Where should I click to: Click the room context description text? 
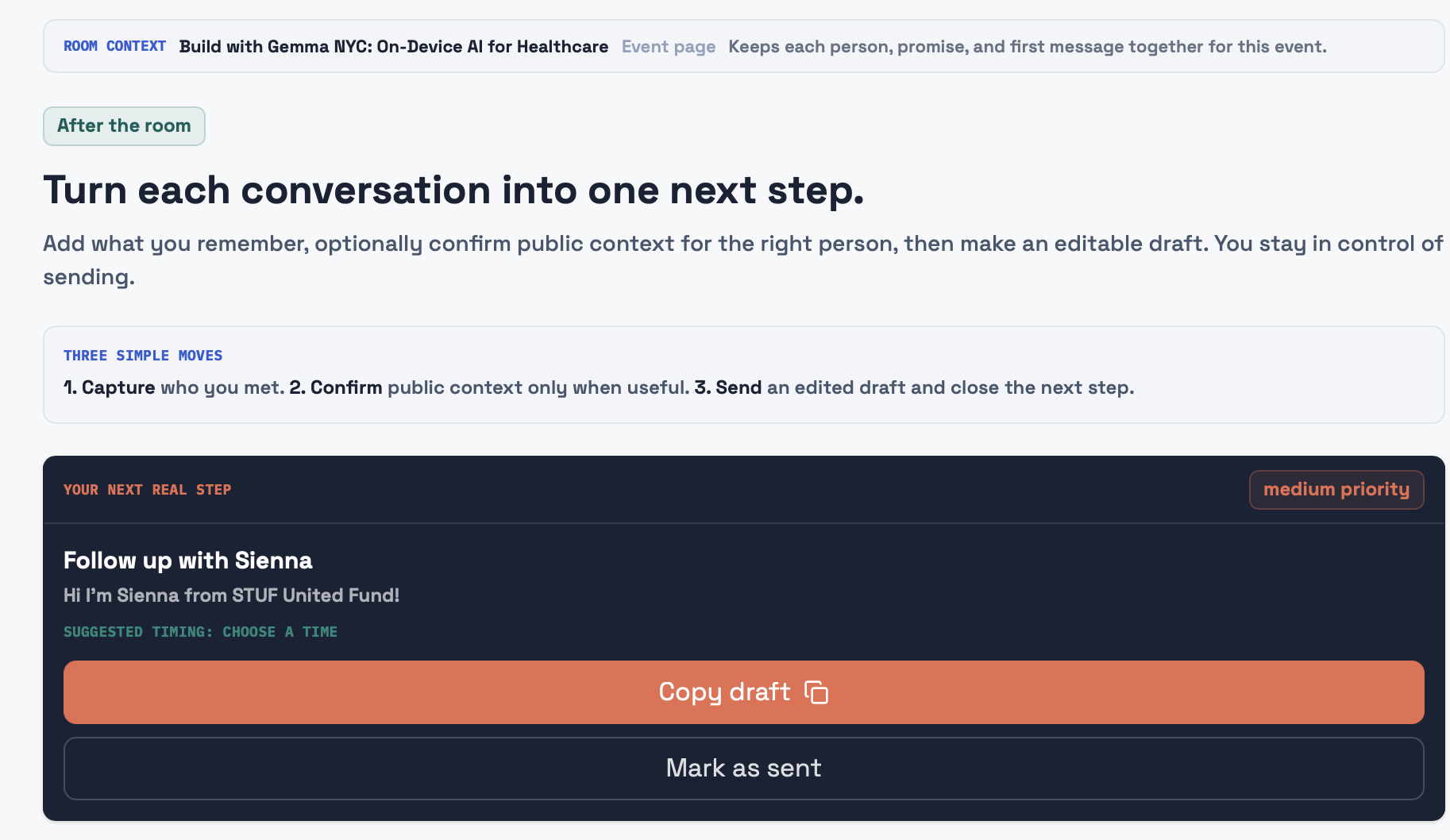(1027, 47)
